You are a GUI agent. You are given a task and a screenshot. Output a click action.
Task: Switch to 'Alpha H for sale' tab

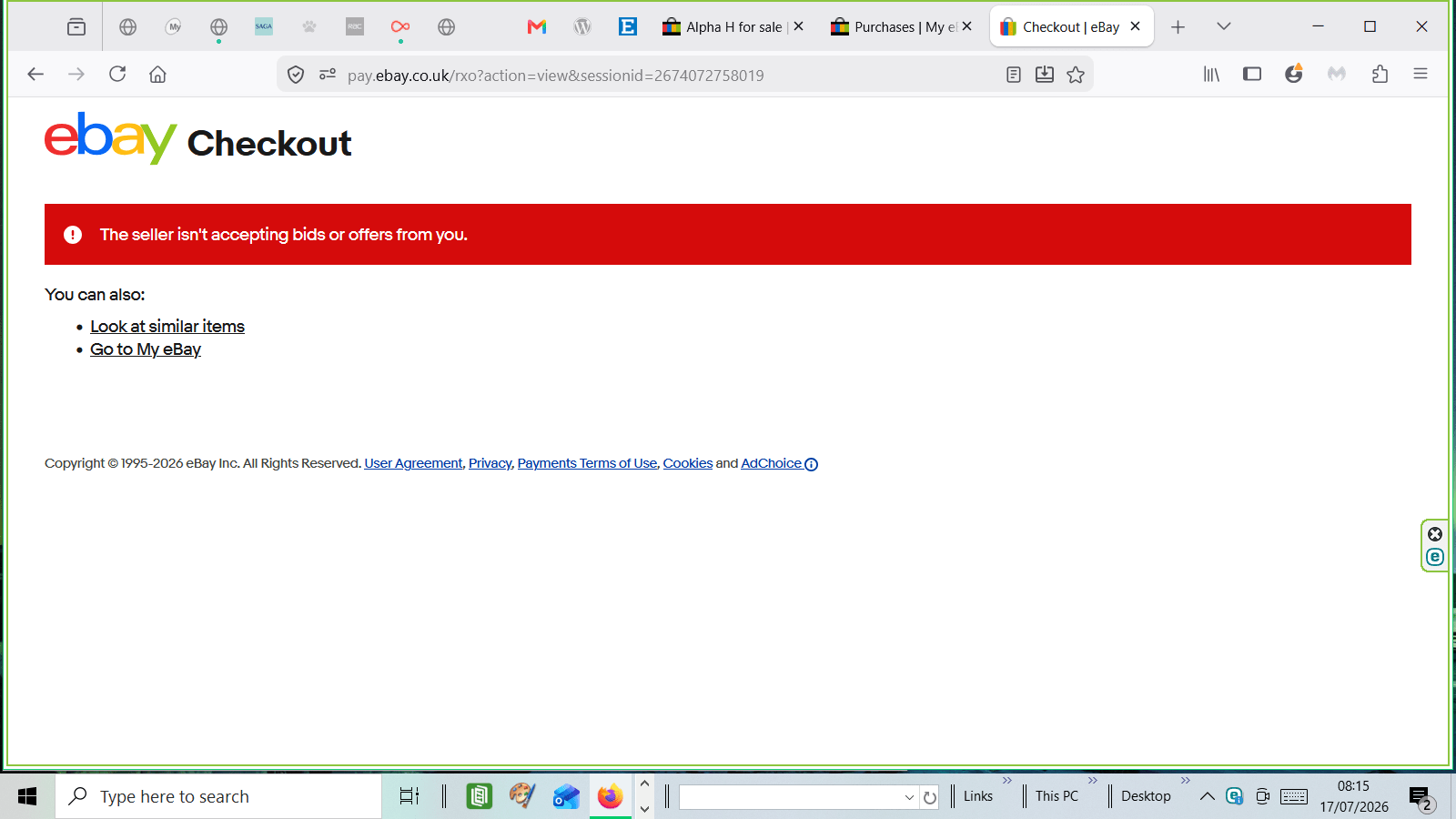[x=733, y=27]
